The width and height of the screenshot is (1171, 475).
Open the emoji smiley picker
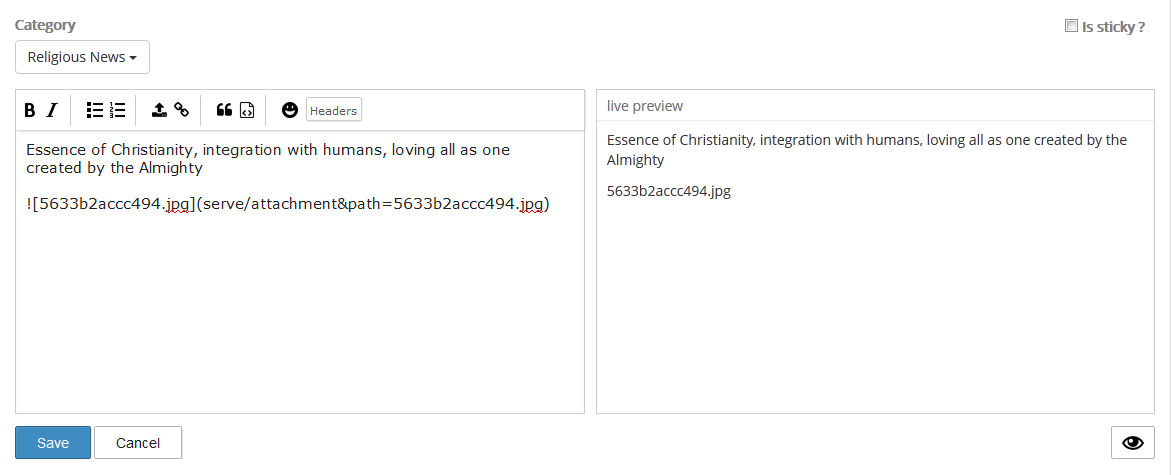coord(290,110)
